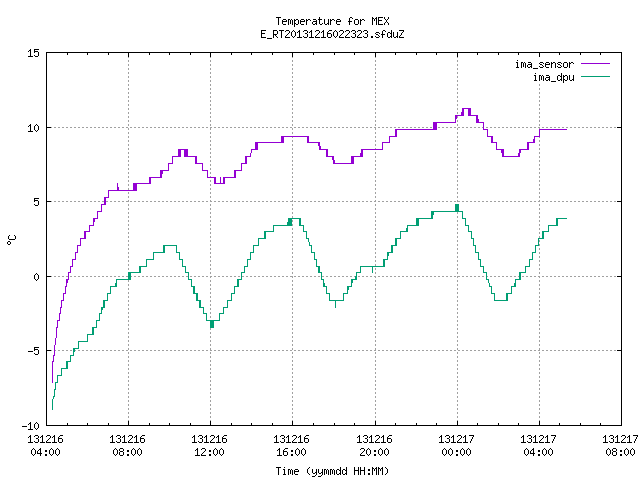Click the ima_sensor legend label
This screenshot has height=480, width=640.
coord(544,64)
